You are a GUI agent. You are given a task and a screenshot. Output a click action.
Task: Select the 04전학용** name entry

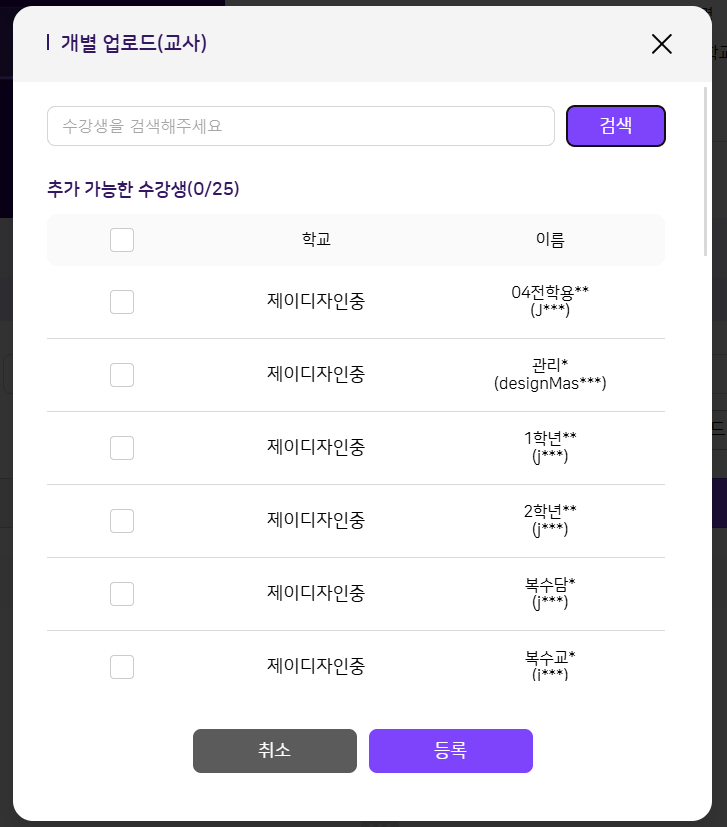tap(550, 301)
